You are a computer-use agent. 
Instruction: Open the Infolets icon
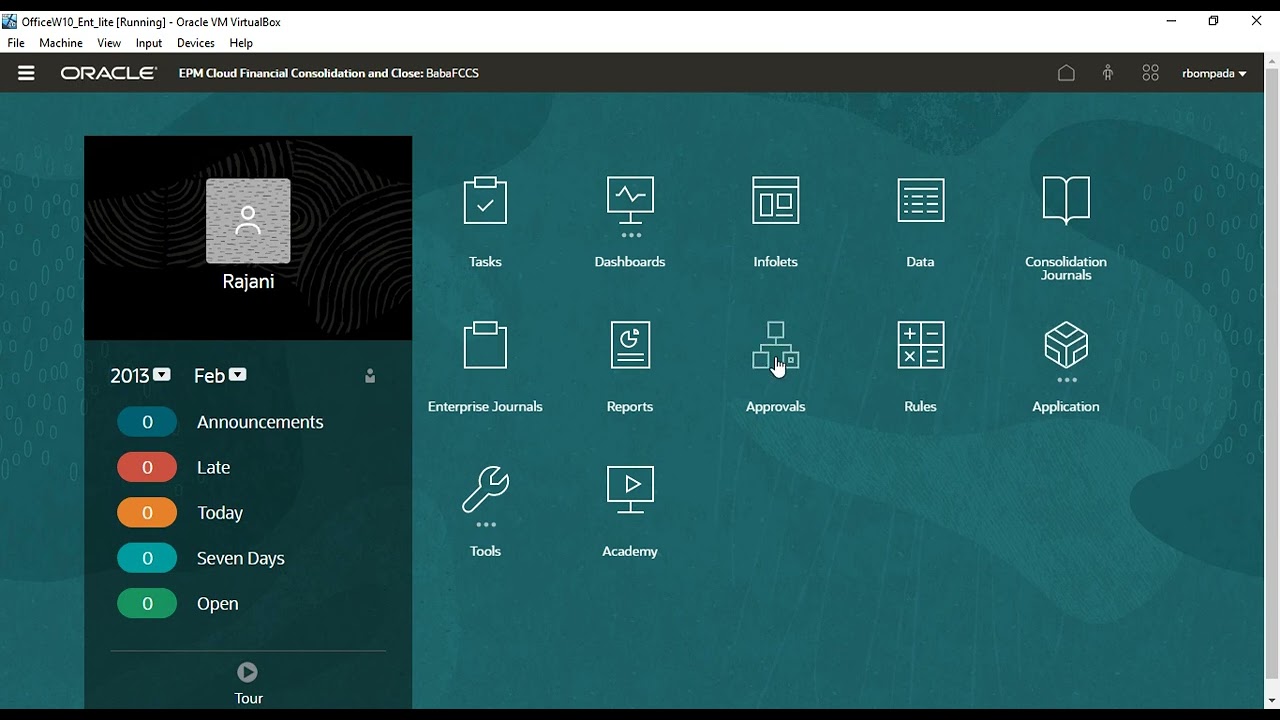pyautogui.click(x=775, y=200)
